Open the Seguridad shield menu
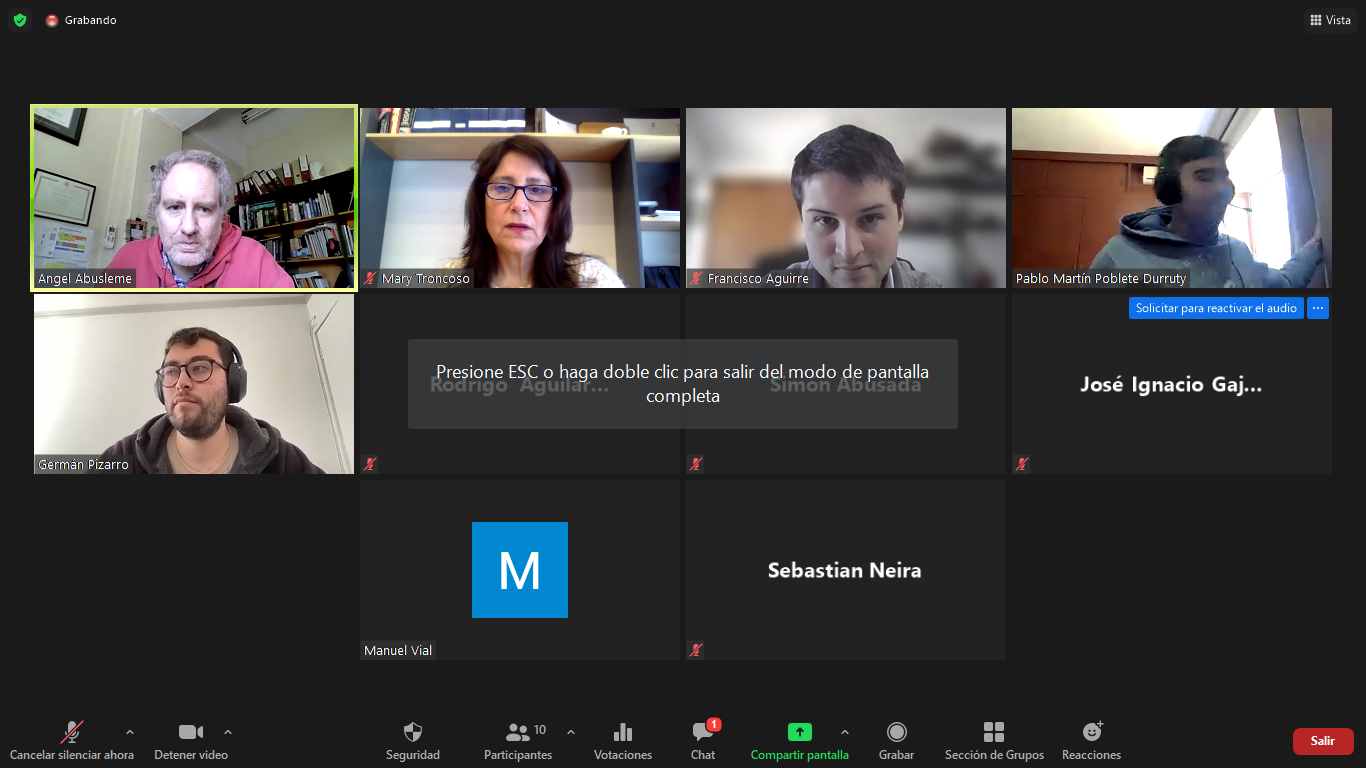The width and height of the screenshot is (1366, 768). (x=413, y=741)
